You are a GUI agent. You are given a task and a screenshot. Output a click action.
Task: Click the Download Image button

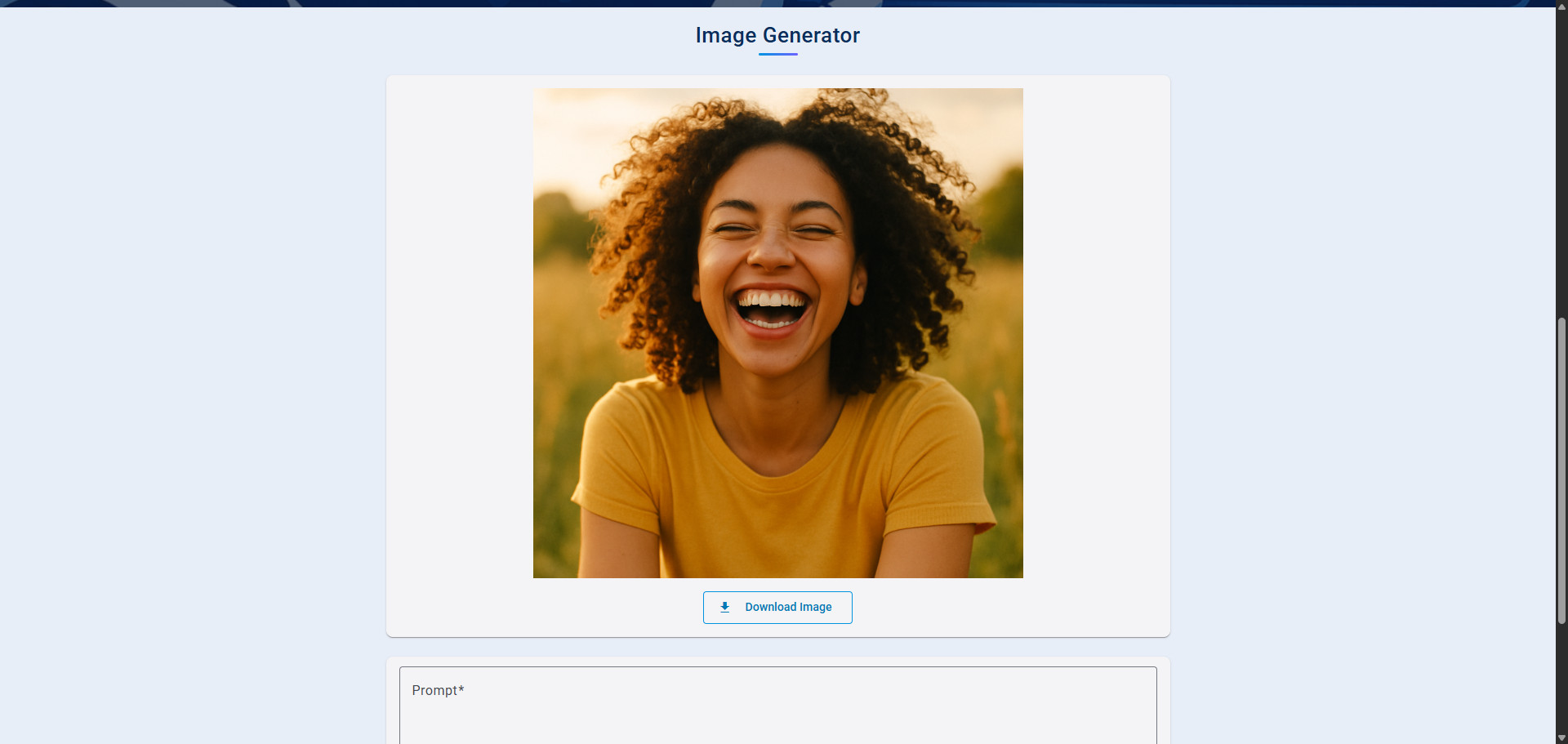(x=777, y=608)
